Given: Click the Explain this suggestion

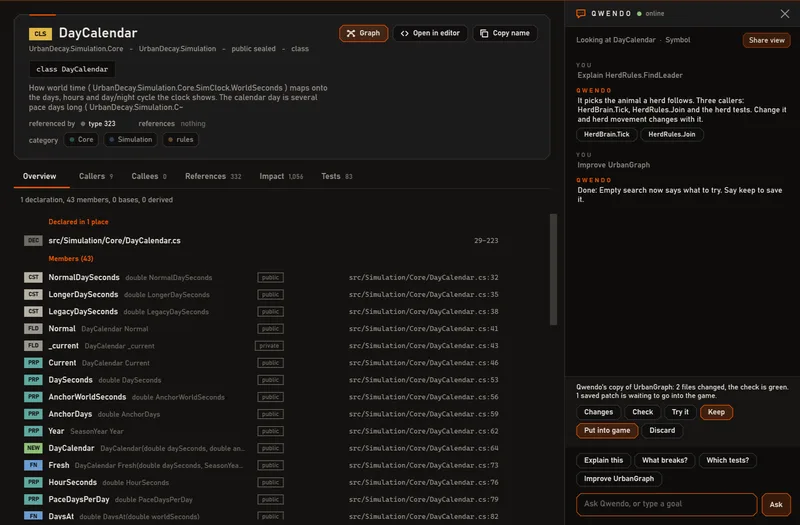Looking at the screenshot, I should (x=603, y=460).
